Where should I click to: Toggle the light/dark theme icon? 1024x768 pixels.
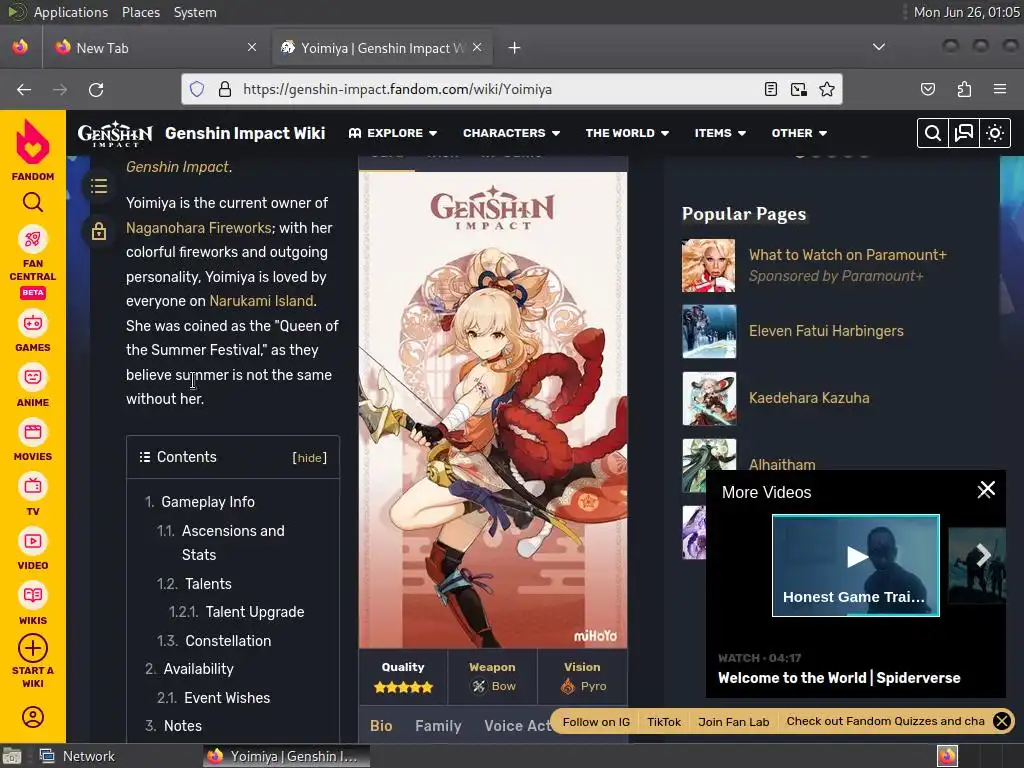(x=995, y=133)
